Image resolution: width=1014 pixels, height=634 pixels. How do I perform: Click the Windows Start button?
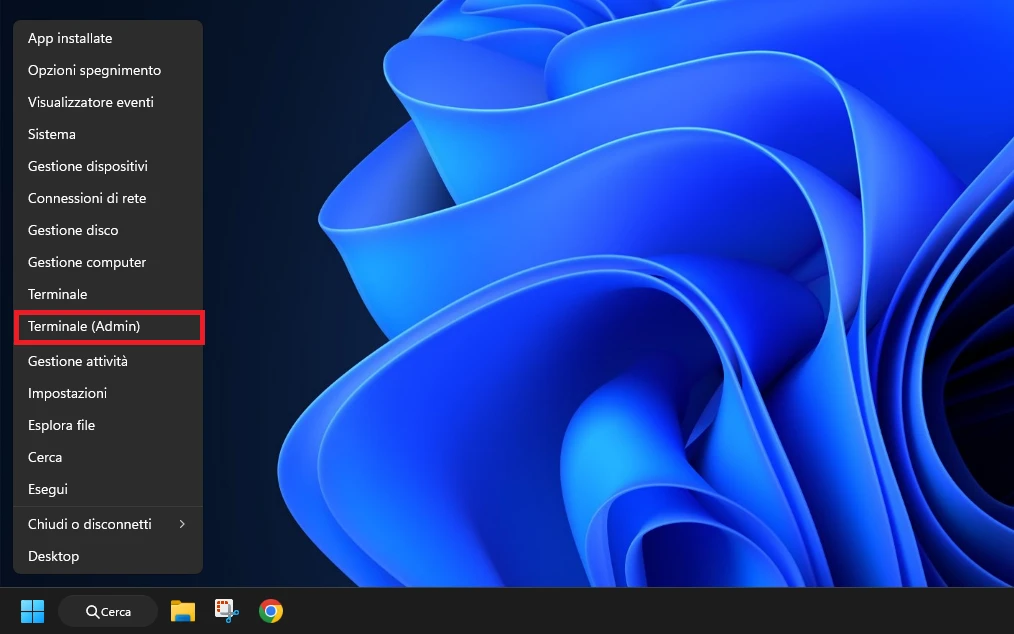click(x=32, y=611)
